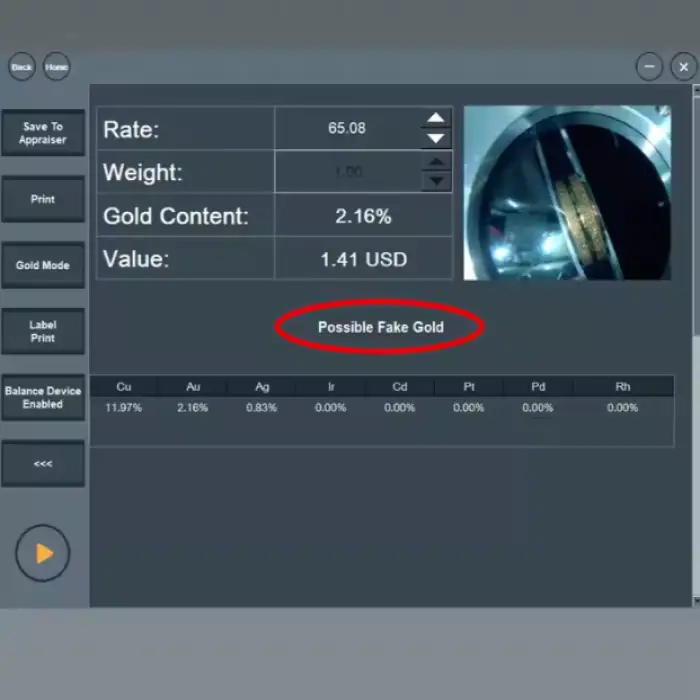Click the Back round button
This screenshot has height=700, width=700.
point(22,67)
